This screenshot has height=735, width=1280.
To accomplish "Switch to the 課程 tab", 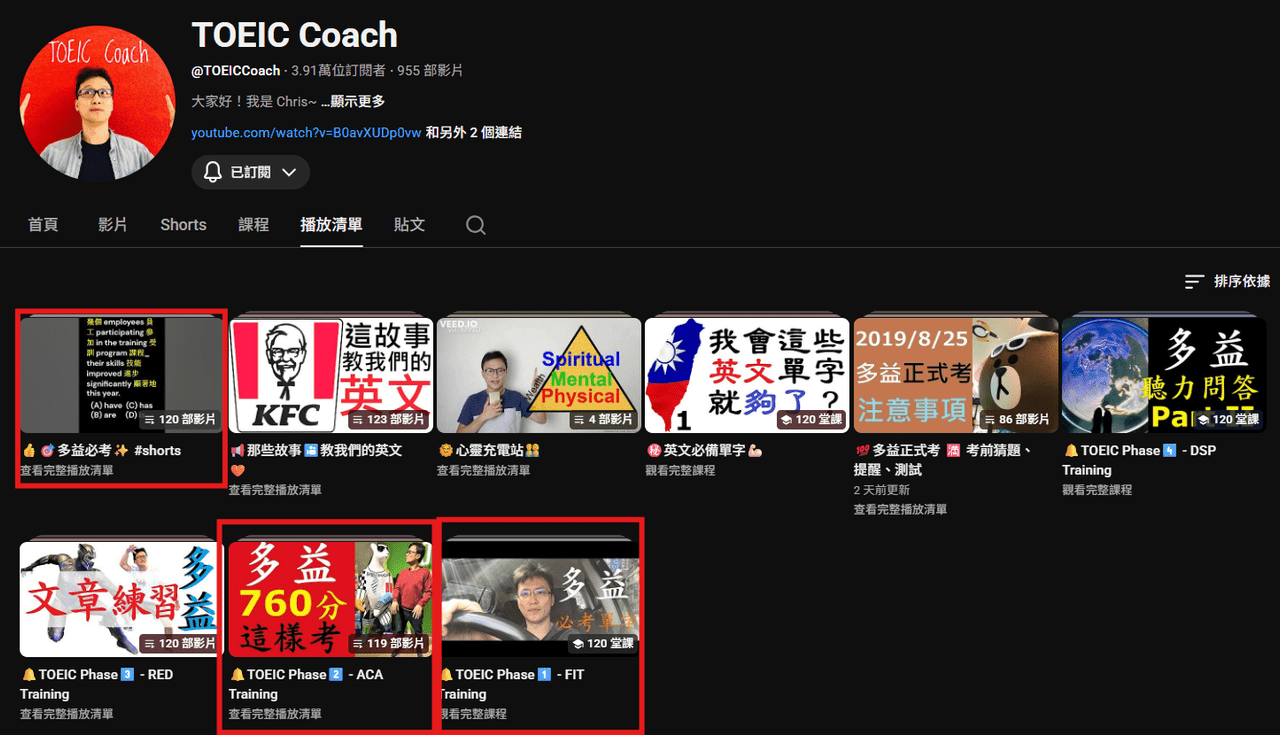I will [x=254, y=225].
